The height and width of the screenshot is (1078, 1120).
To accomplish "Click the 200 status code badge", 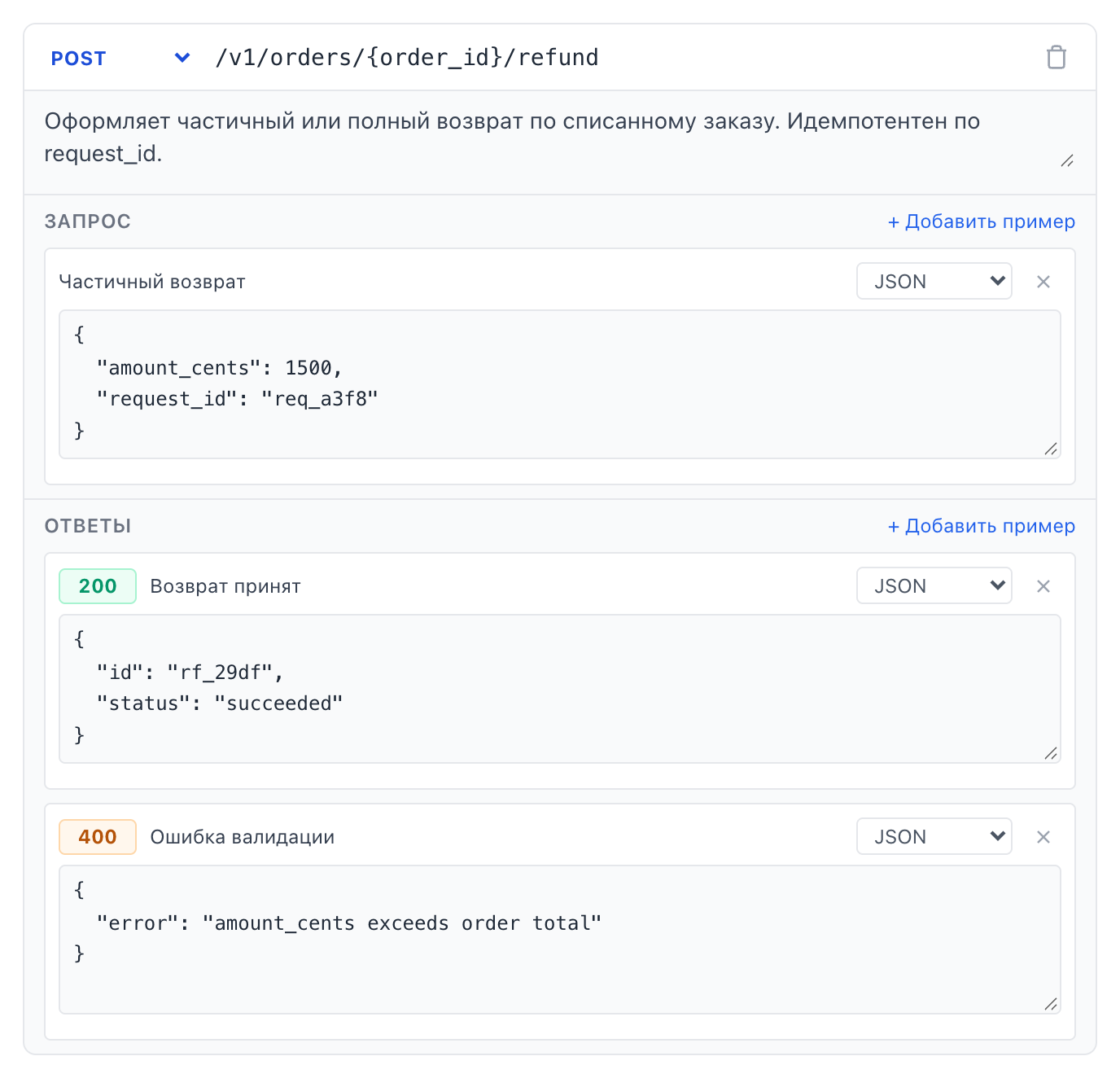I will (x=98, y=586).
